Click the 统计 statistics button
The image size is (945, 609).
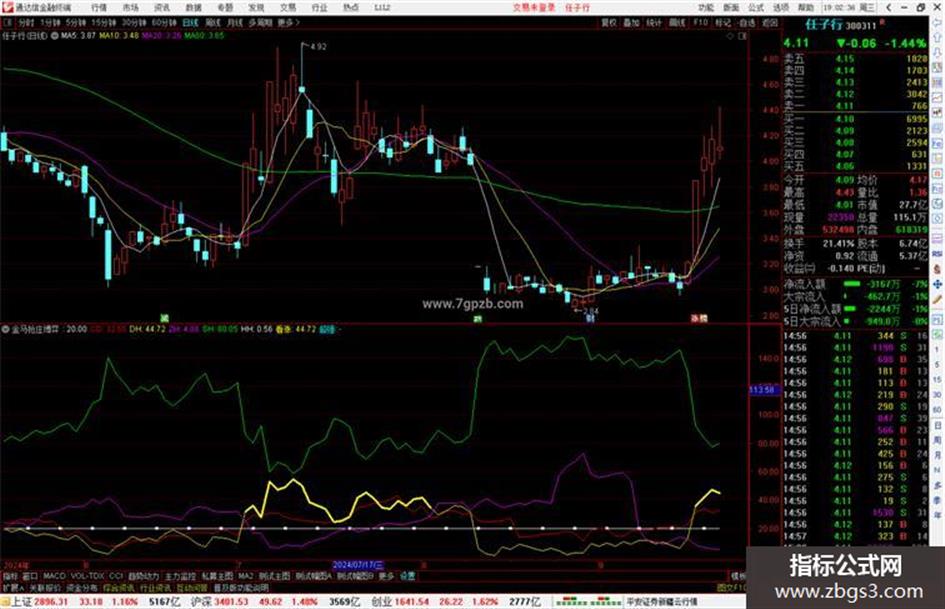(654, 22)
